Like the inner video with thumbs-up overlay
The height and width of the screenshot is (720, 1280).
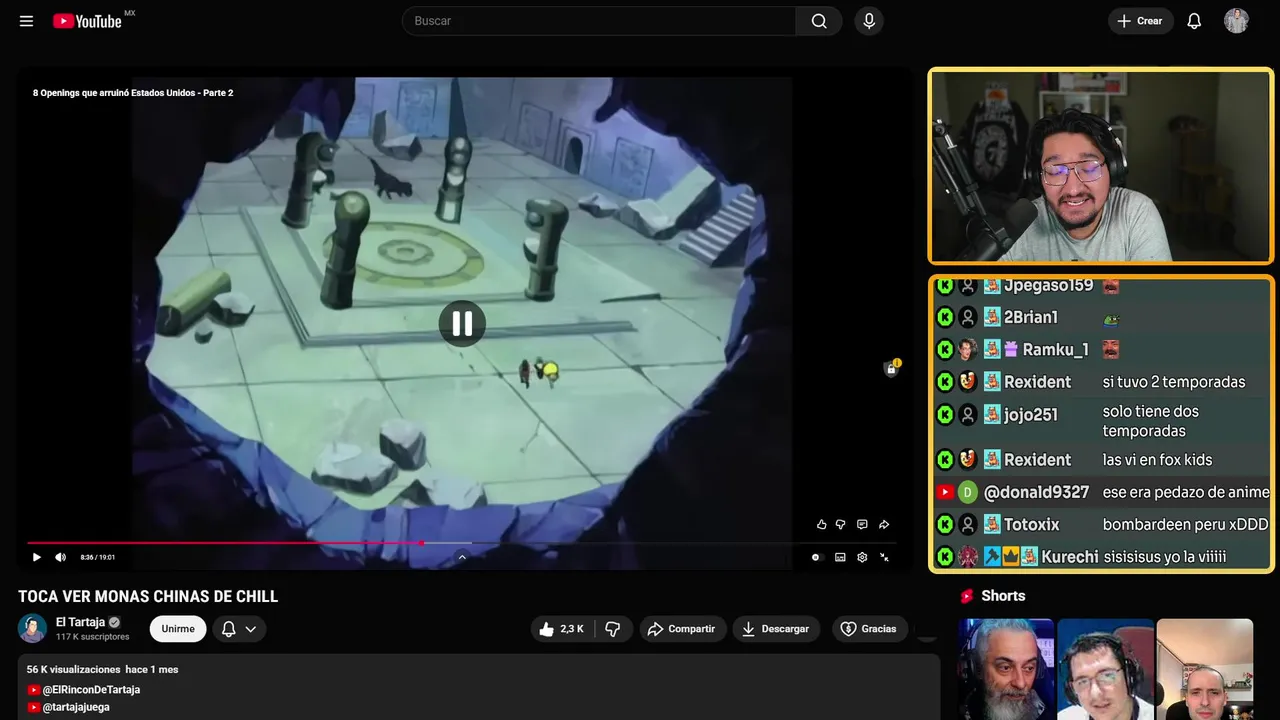tap(821, 524)
